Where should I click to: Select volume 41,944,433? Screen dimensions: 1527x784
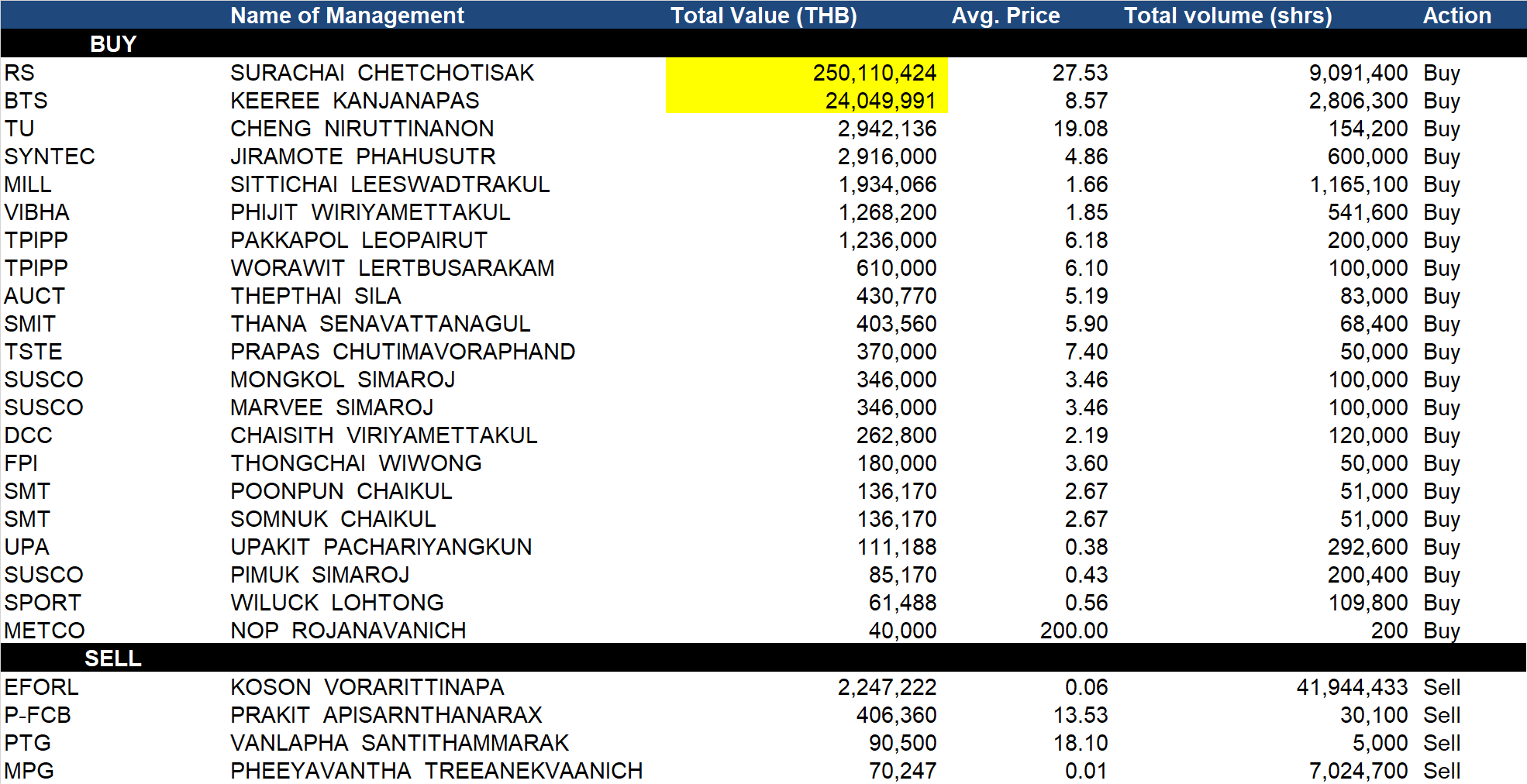[1352, 687]
